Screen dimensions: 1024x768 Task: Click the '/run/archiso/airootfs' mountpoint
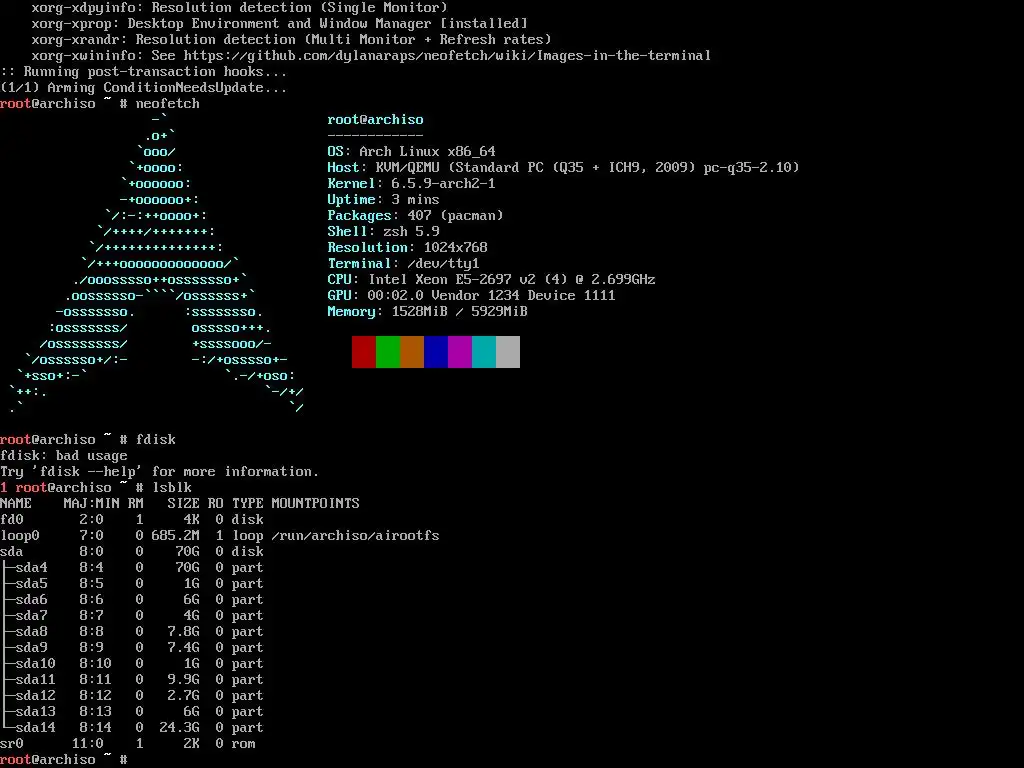[355, 536]
